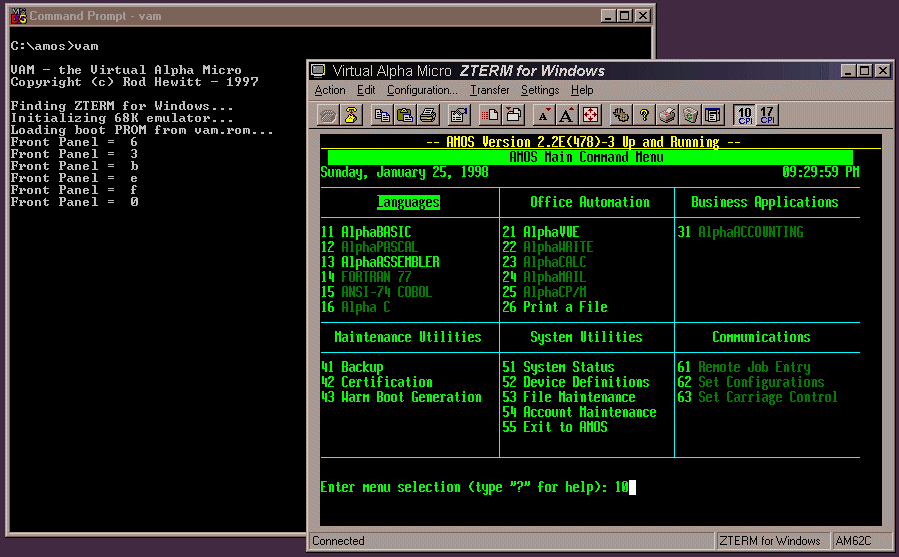Click 'AM62C' in the status bar
The width and height of the screenshot is (899, 557).
[x=853, y=541]
